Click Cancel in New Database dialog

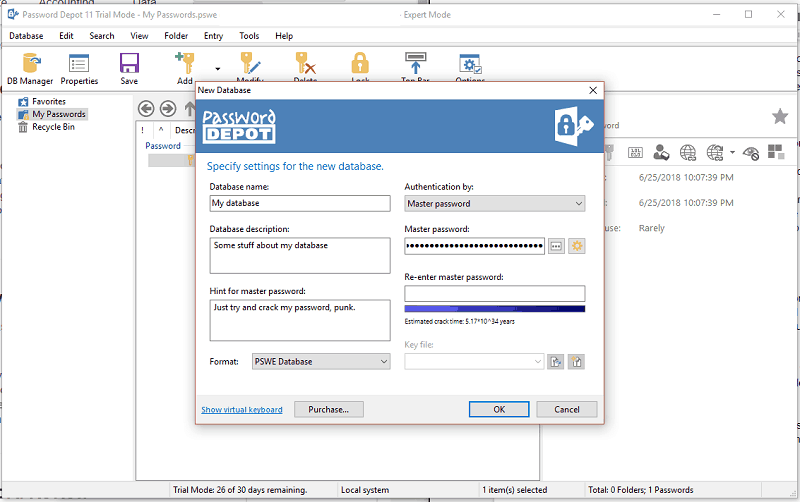(566, 409)
